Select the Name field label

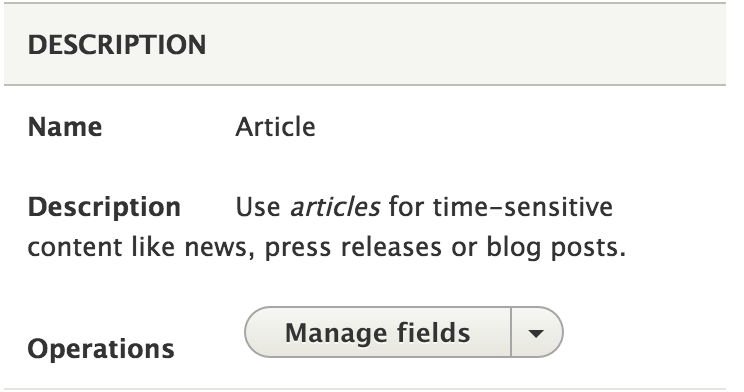coord(65,127)
